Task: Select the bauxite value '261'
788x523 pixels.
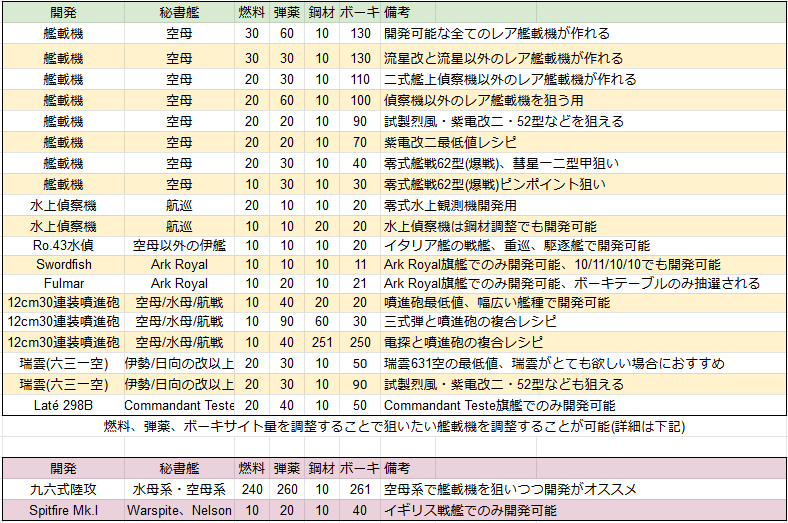Action: point(360,489)
